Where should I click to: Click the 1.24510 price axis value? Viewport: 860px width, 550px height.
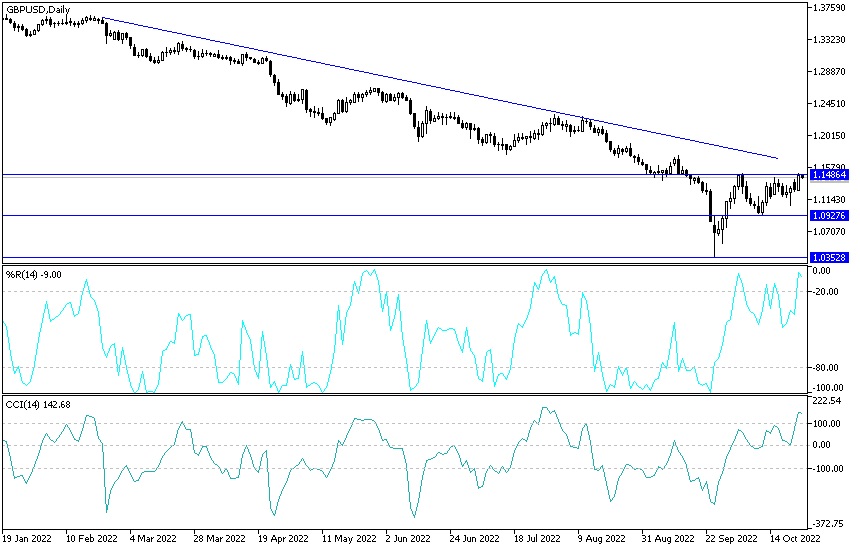[x=830, y=104]
